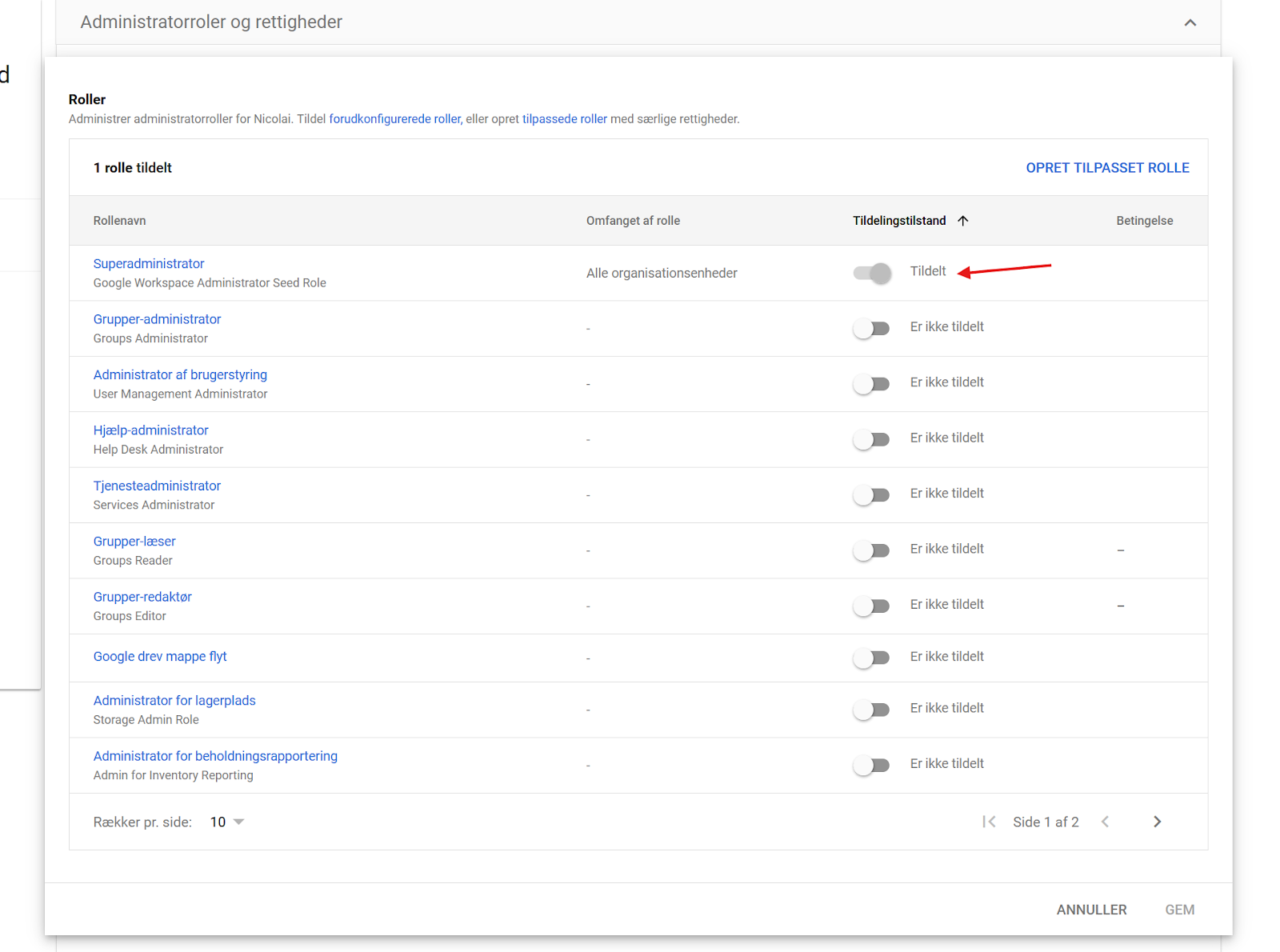Open the forudkonfigurerede roller link

point(394,119)
